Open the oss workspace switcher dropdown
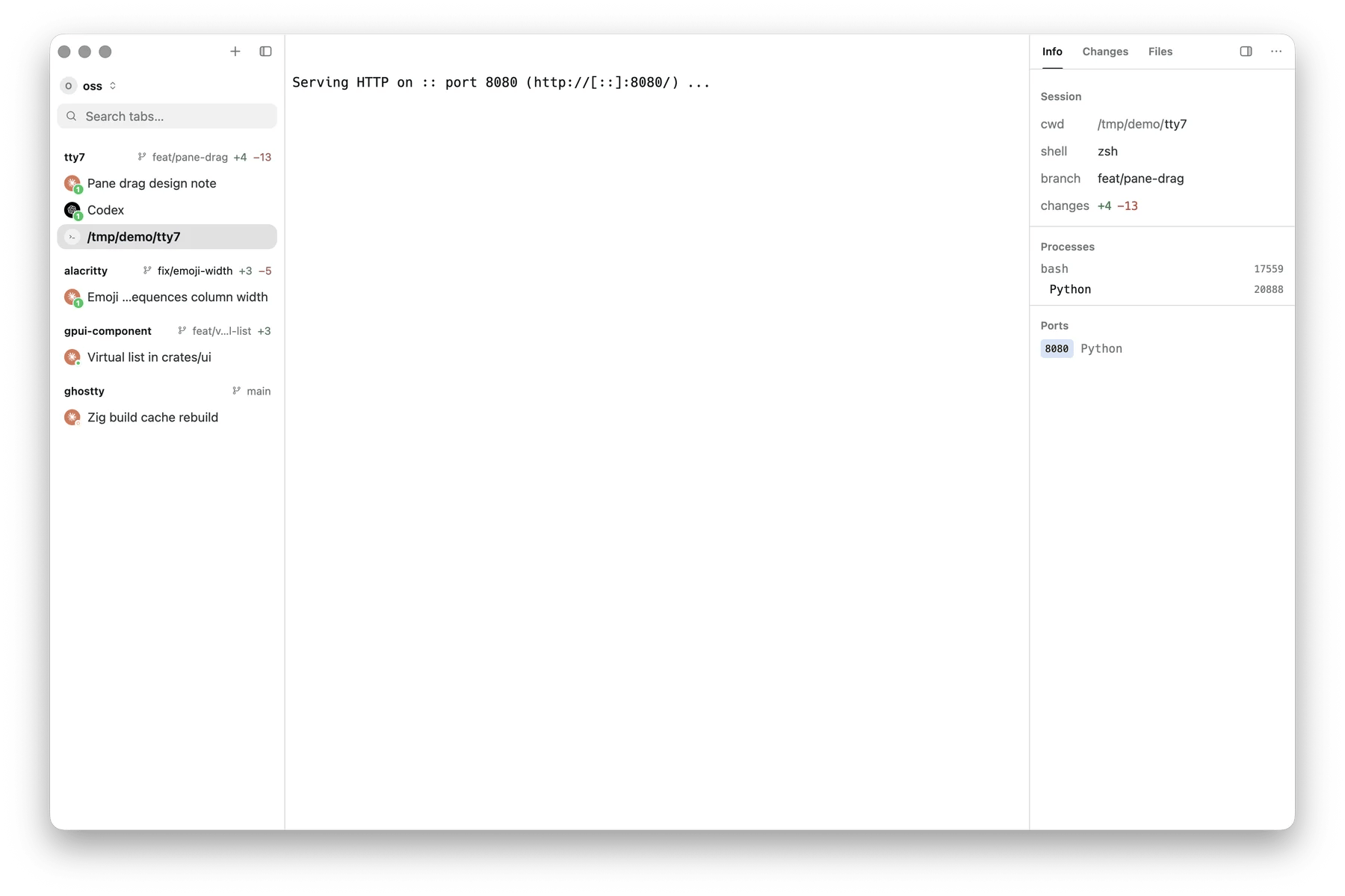1345x896 pixels. (89, 86)
